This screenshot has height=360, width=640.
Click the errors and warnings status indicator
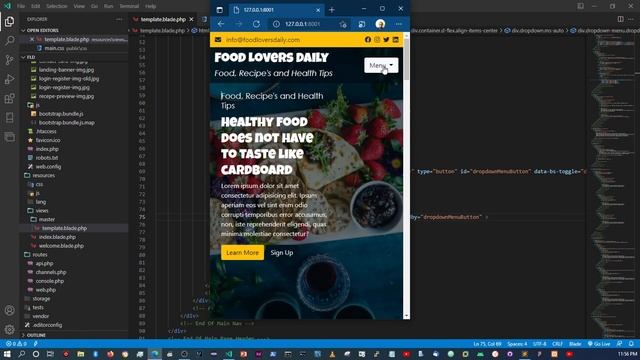tap(16, 344)
